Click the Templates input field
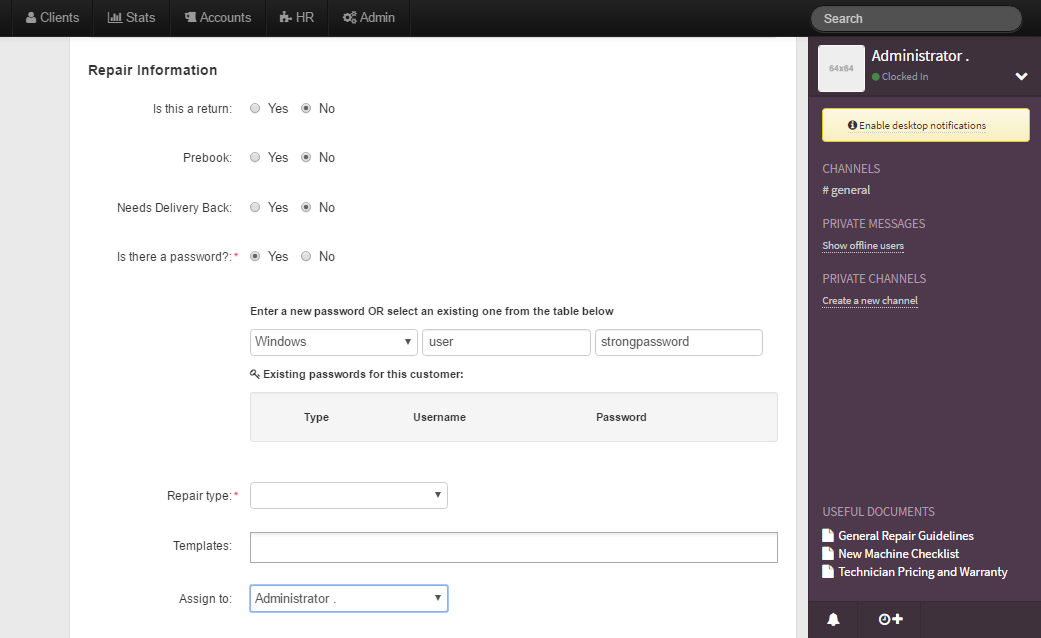Screen dimensions: 1041x638 click(513, 548)
